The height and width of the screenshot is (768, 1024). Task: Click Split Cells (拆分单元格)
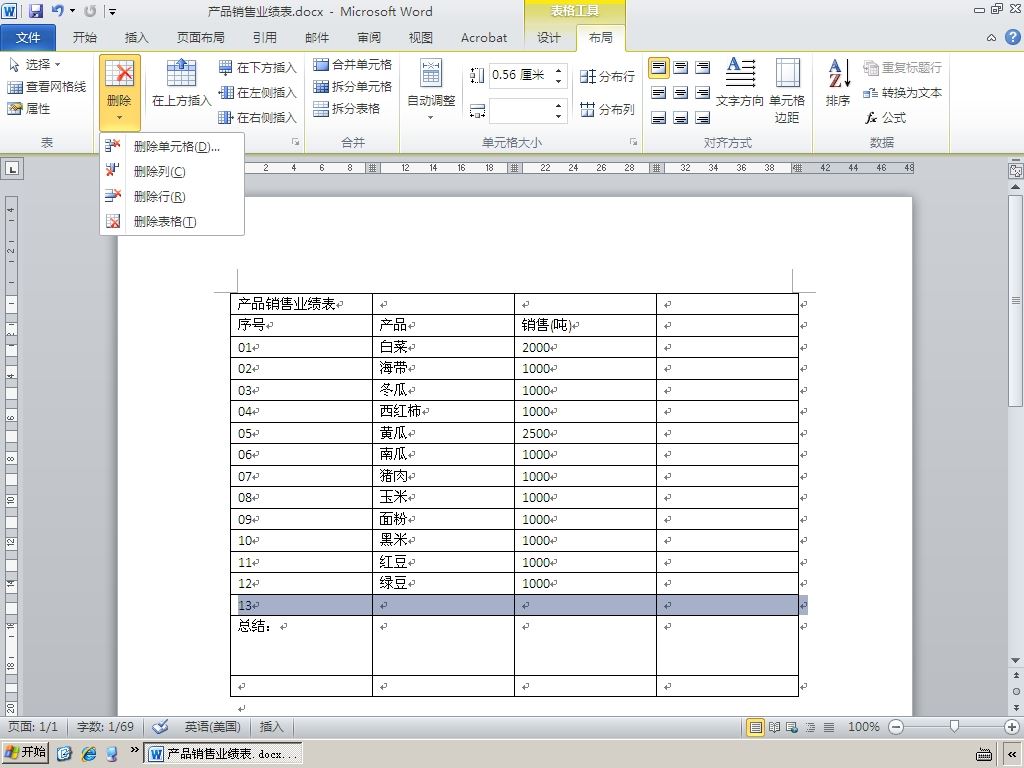coord(353,86)
